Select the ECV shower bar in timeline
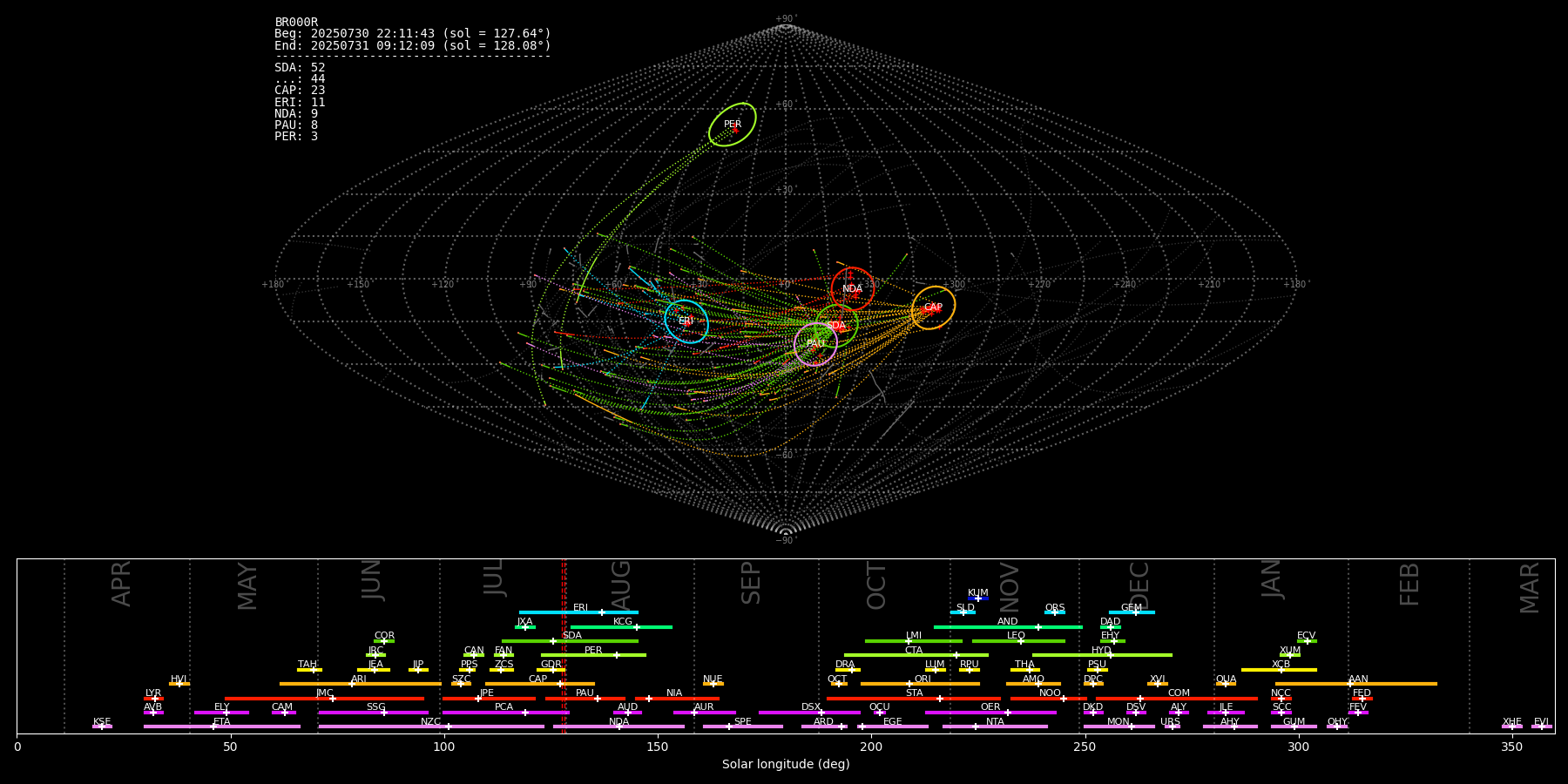Image resolution: width=1568 pixels, height=784 pixels. point(1307,641)
